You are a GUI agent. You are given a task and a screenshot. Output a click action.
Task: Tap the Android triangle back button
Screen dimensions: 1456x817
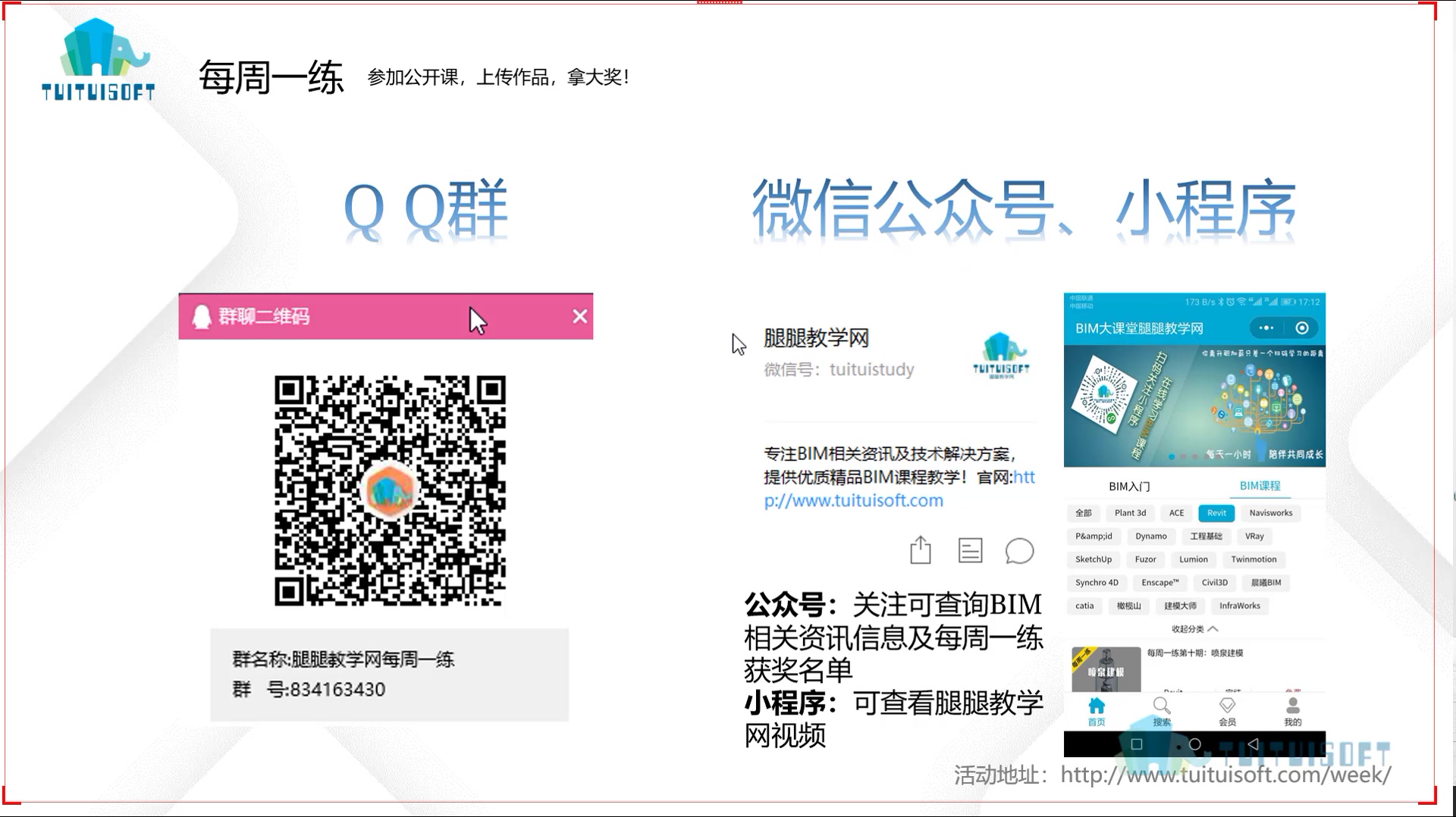[1253, 744]
